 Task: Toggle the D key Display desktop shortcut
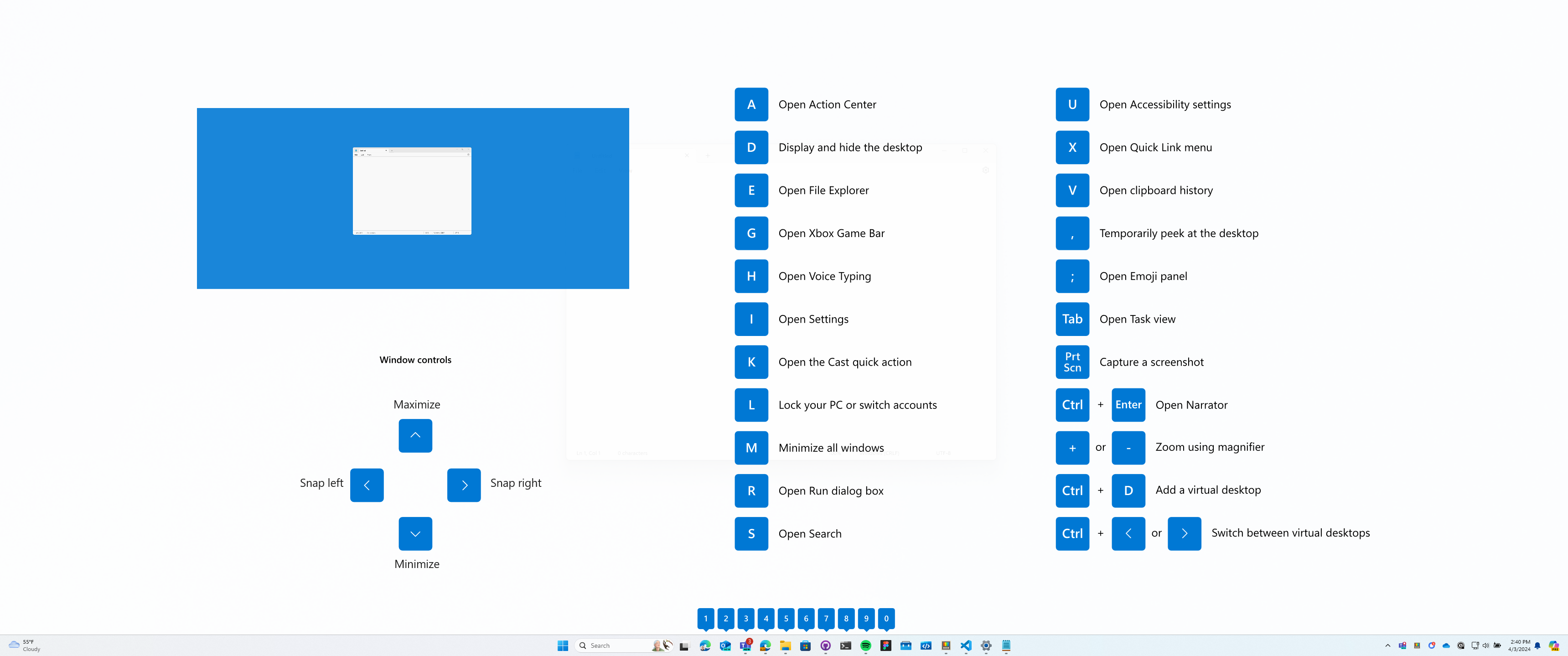(x=751, y=147)
